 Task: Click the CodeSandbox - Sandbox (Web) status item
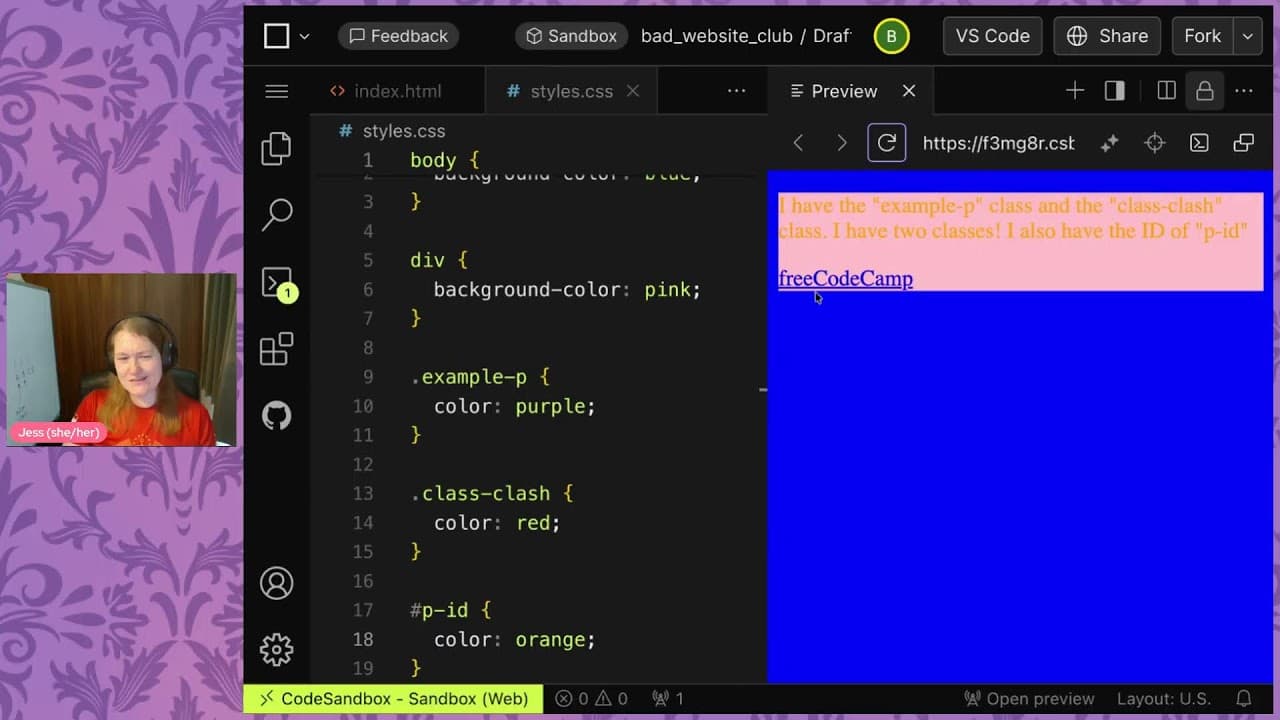click(394, 699)
